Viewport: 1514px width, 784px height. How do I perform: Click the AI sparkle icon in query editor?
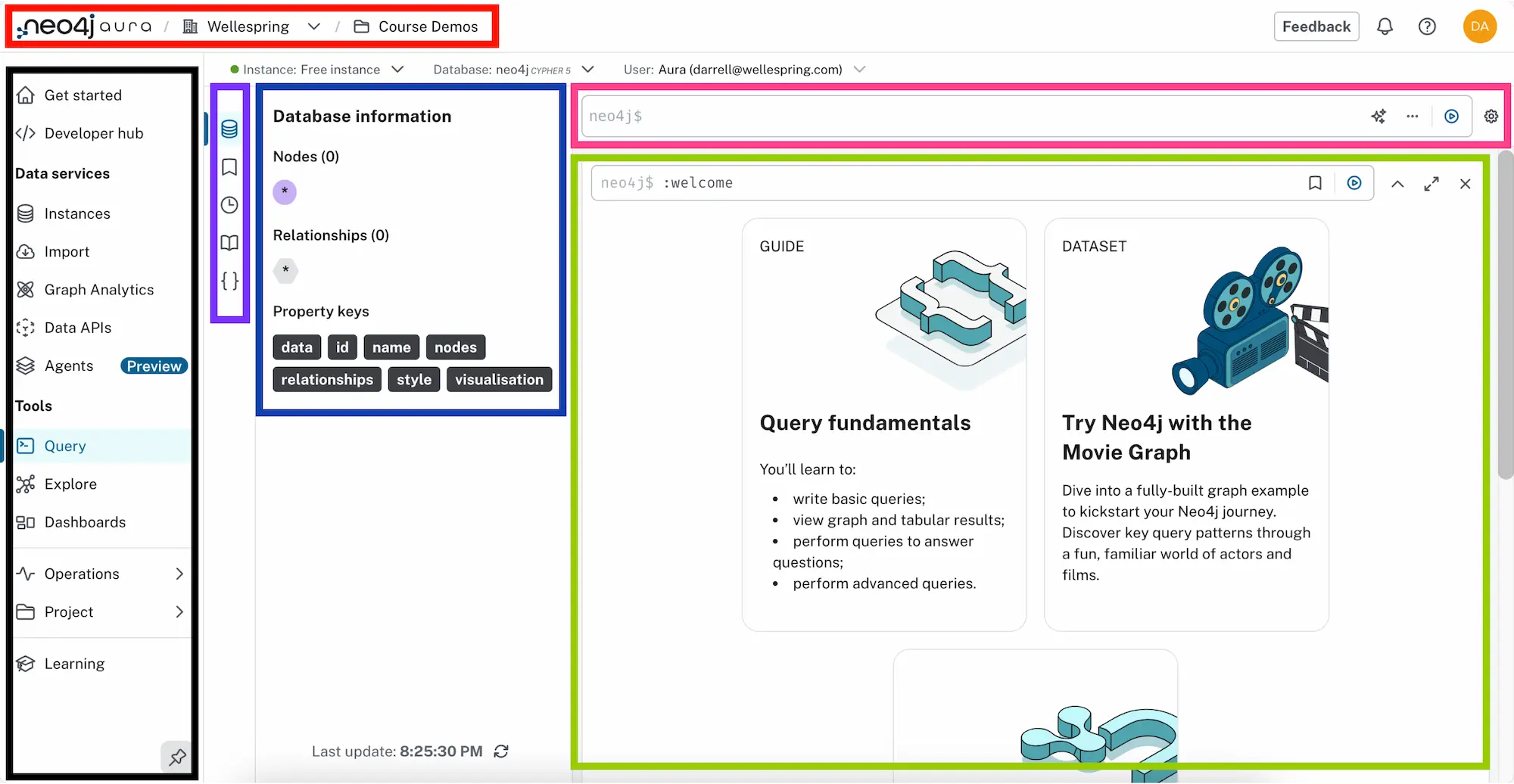tap(1378, 117)
